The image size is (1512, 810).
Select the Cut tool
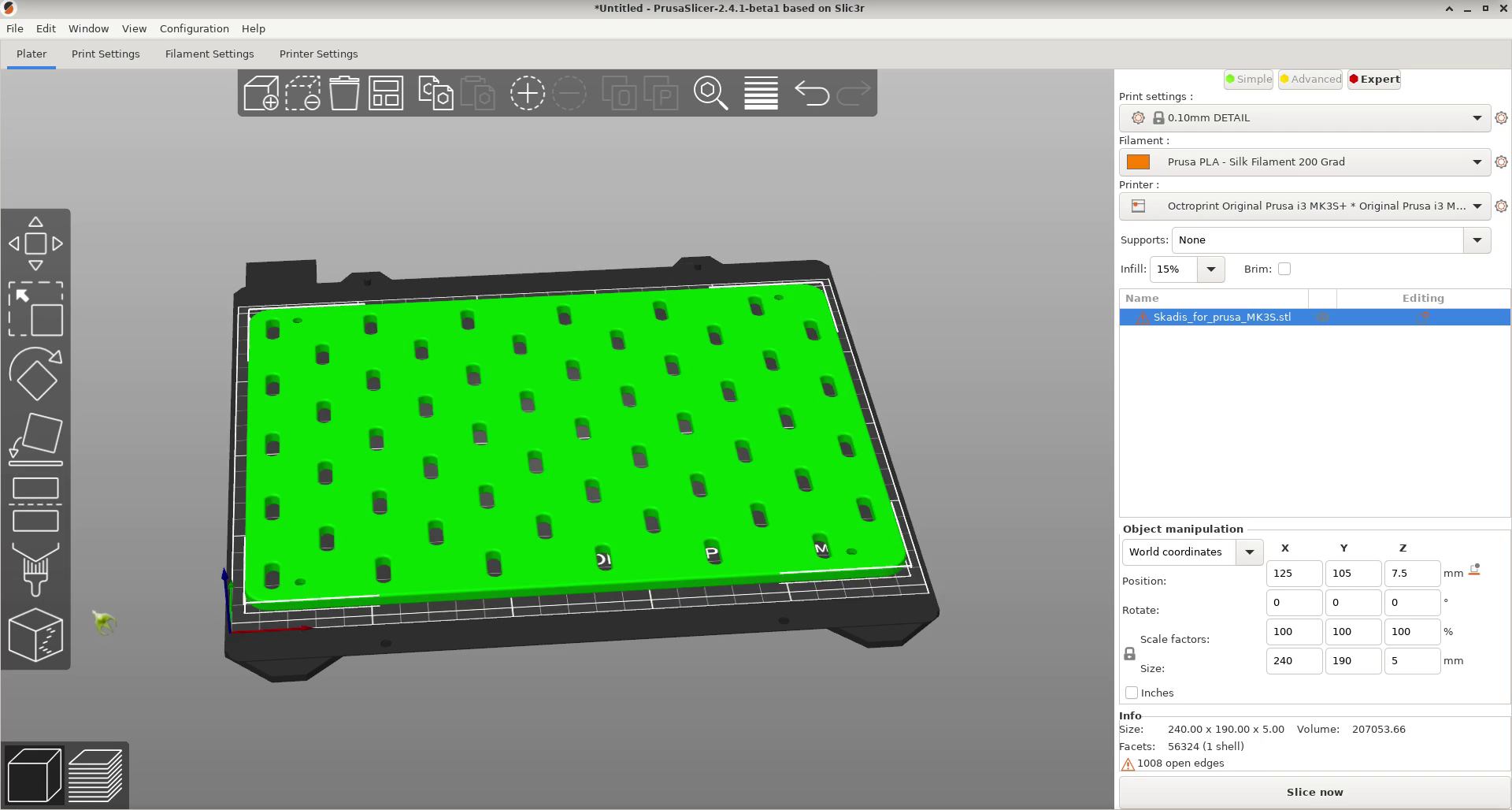(x=35, y=504)
